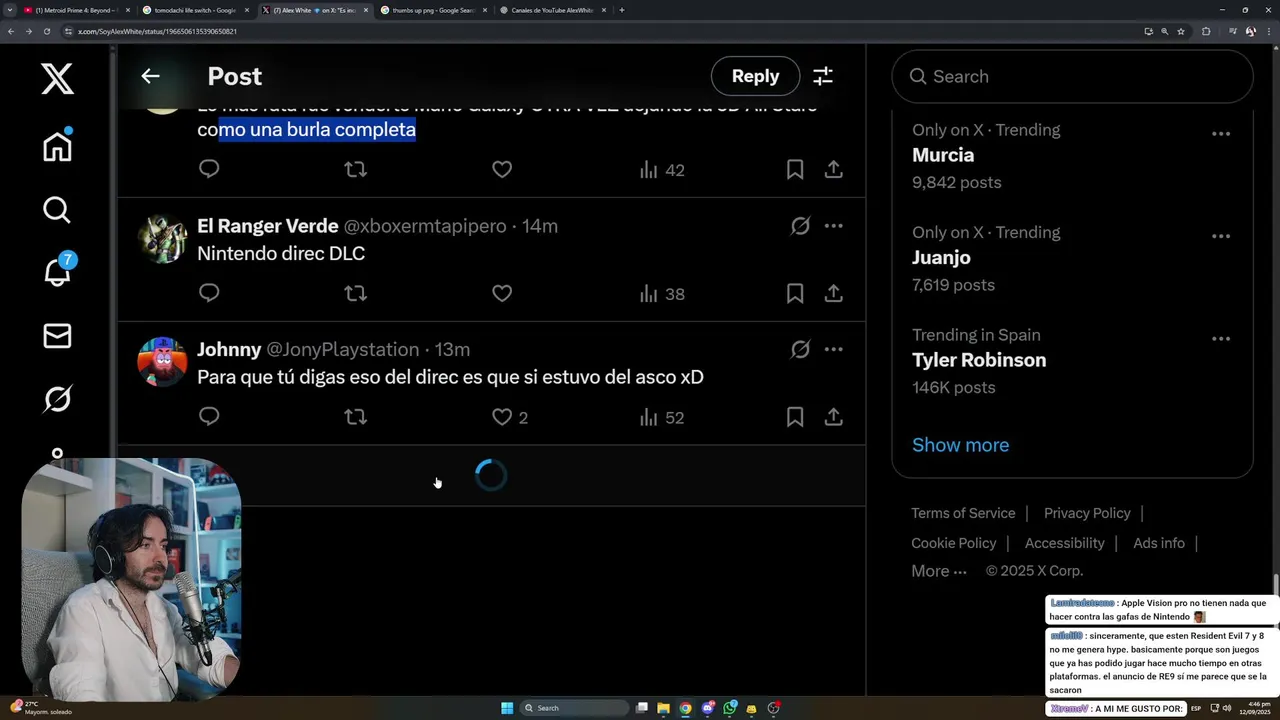1280x720 pixels.
Task: Open reply sorting options icon beside Reply
Action: point(823,76)
